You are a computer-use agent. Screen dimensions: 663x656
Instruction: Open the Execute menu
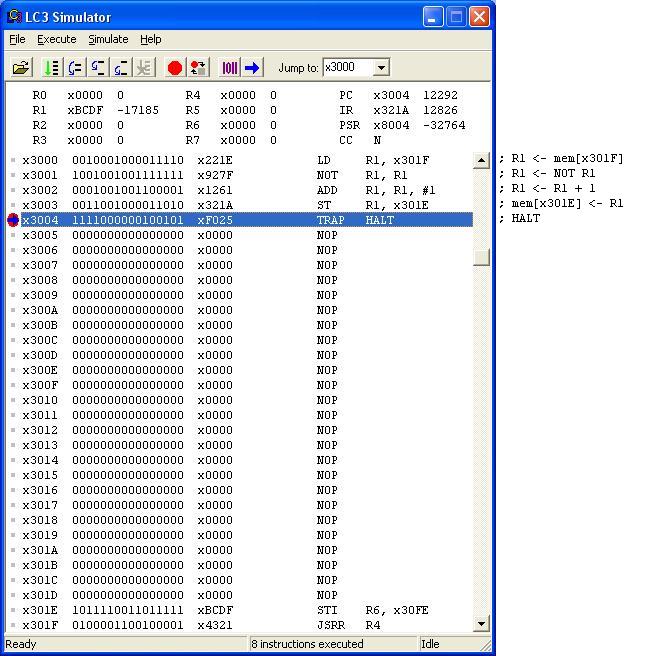[57, 39]
